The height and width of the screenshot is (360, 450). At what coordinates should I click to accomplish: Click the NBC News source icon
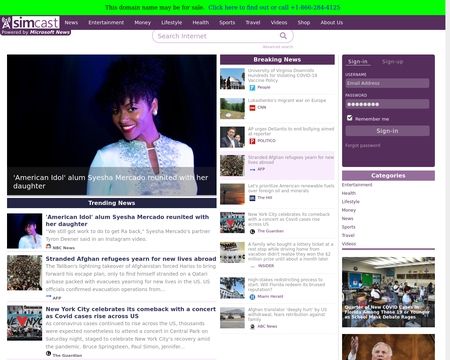[x=48, y=247]
